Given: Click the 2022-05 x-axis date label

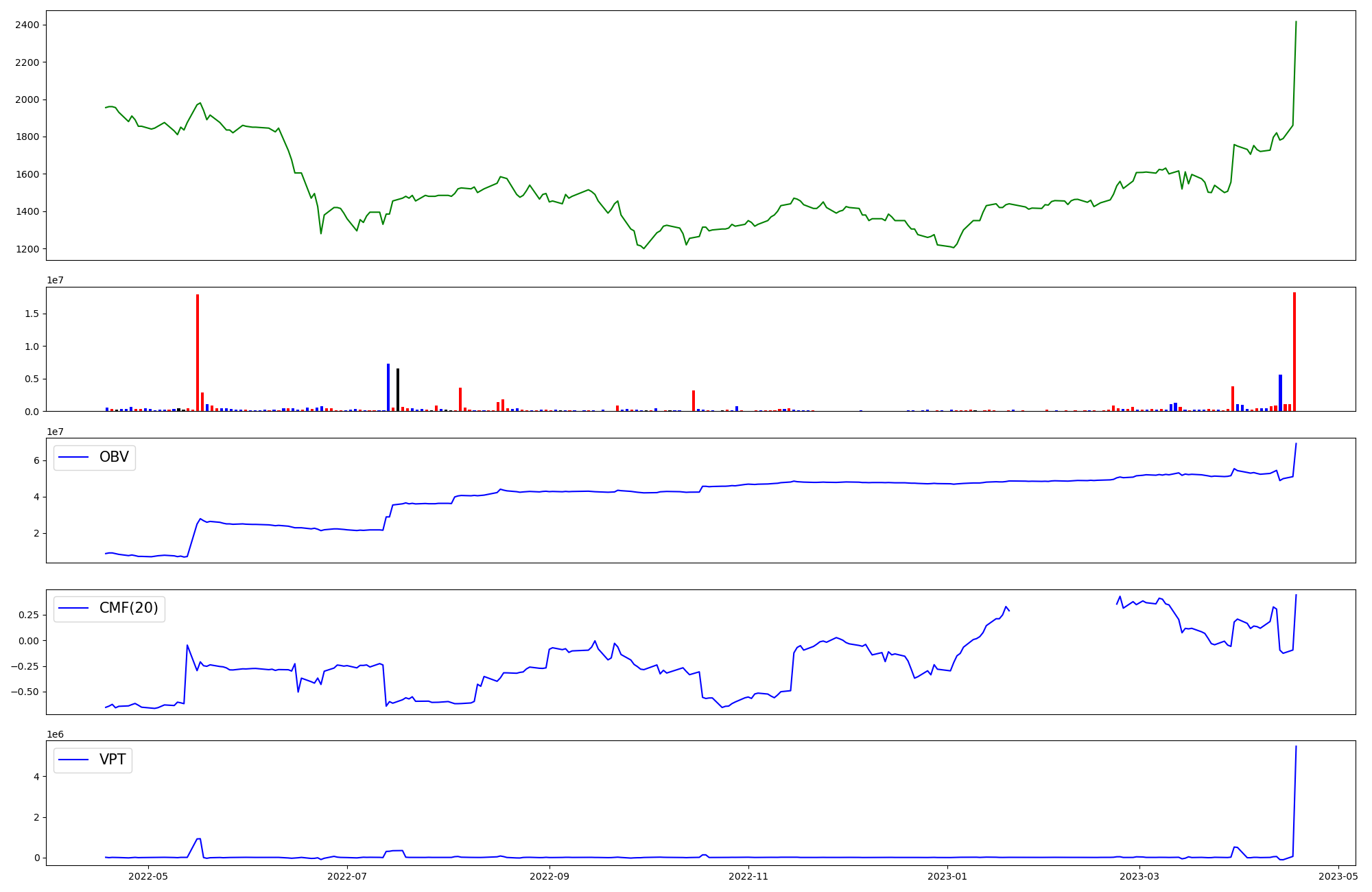Looking at the screenshot, I should pos(148,876).
